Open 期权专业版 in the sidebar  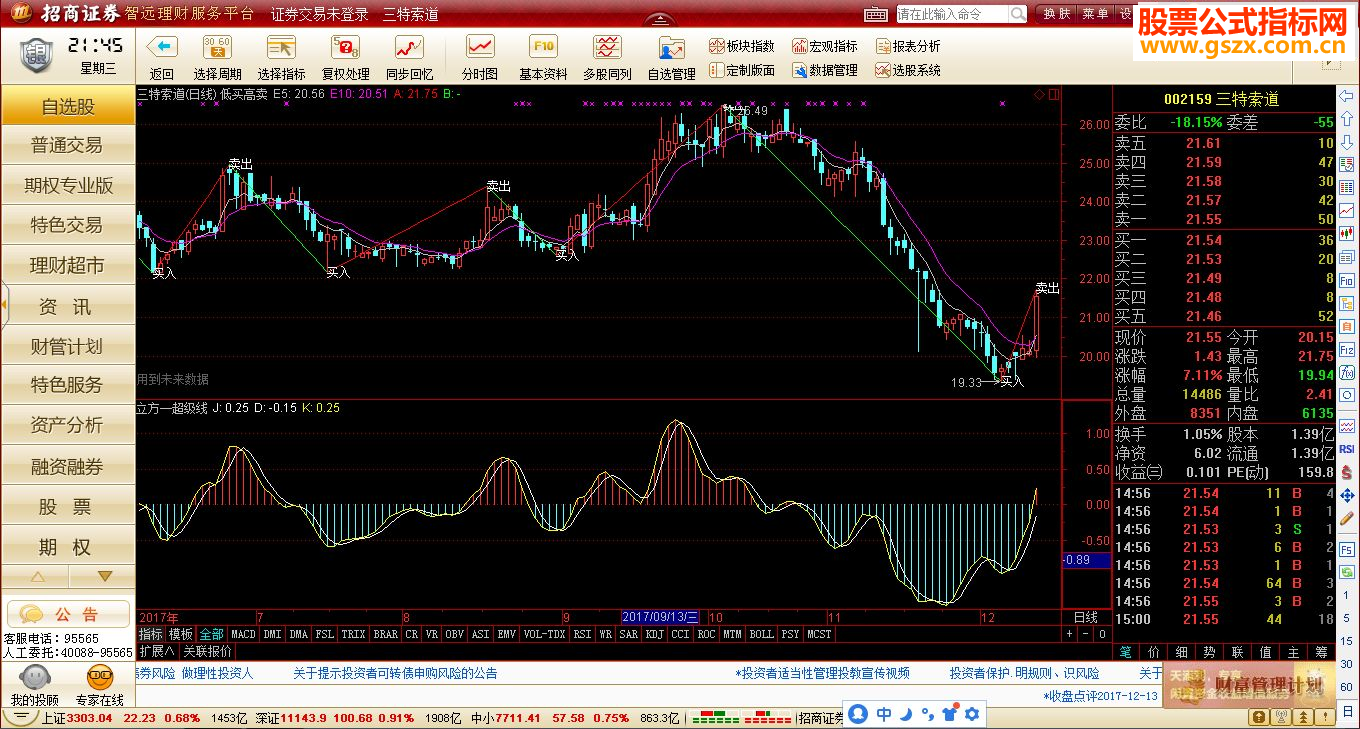tap(68, 185)
